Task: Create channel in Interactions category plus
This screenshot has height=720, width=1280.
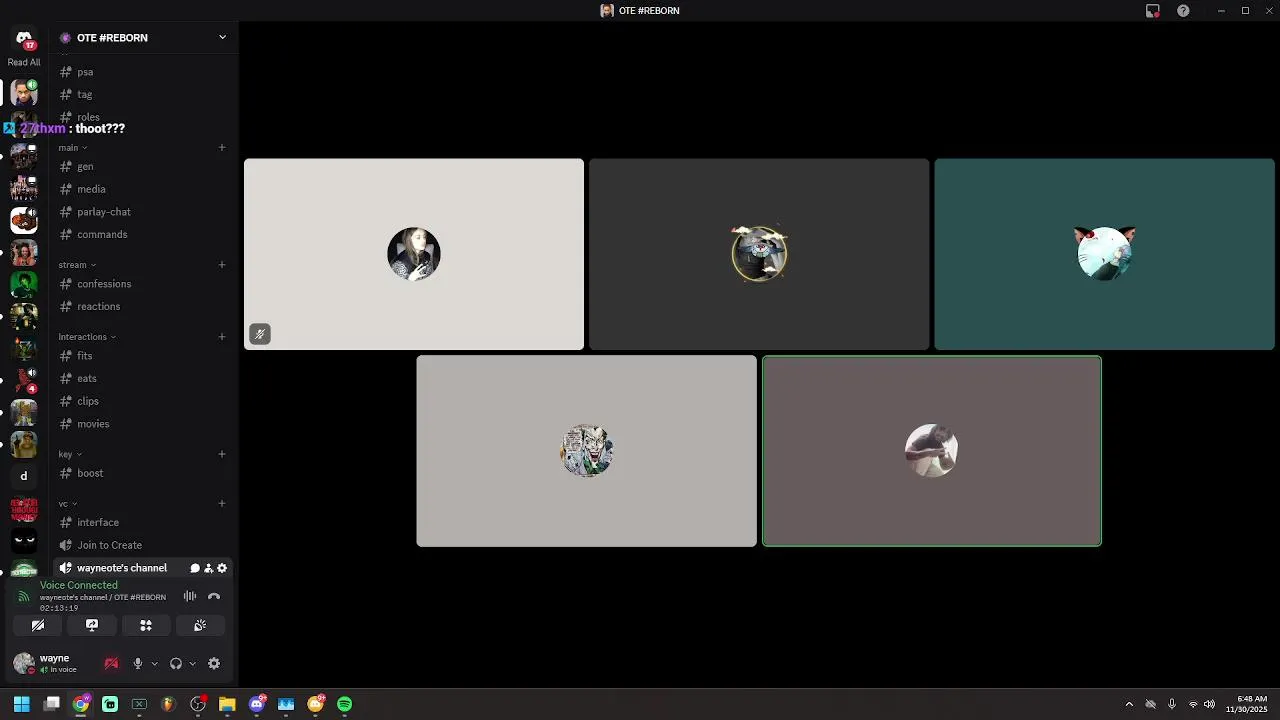Action: (x=222, y=337)
